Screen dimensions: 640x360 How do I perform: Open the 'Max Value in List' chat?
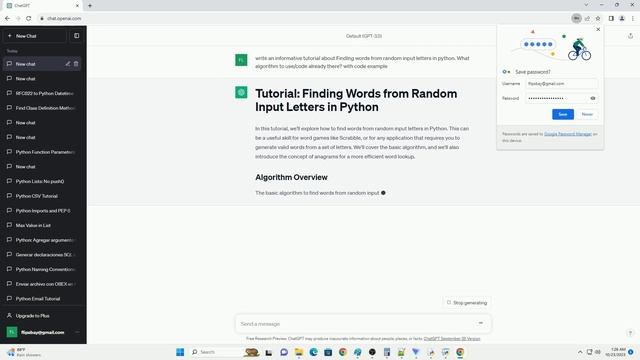click(x=42, y=225)
